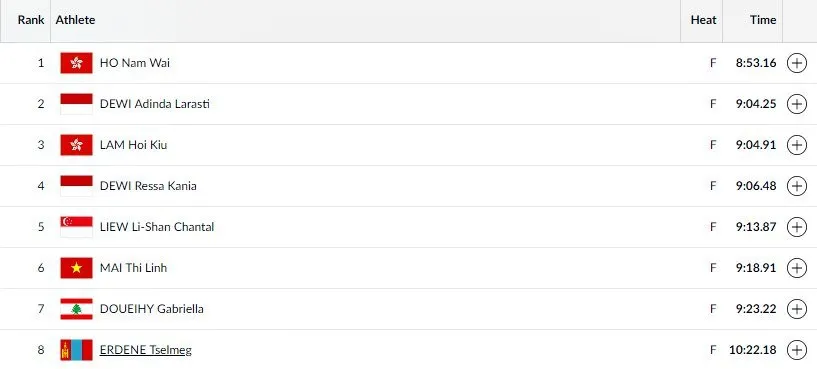
Task: Open ERDENE Tselmeg athlete link
Action: [x=145, y=350]
